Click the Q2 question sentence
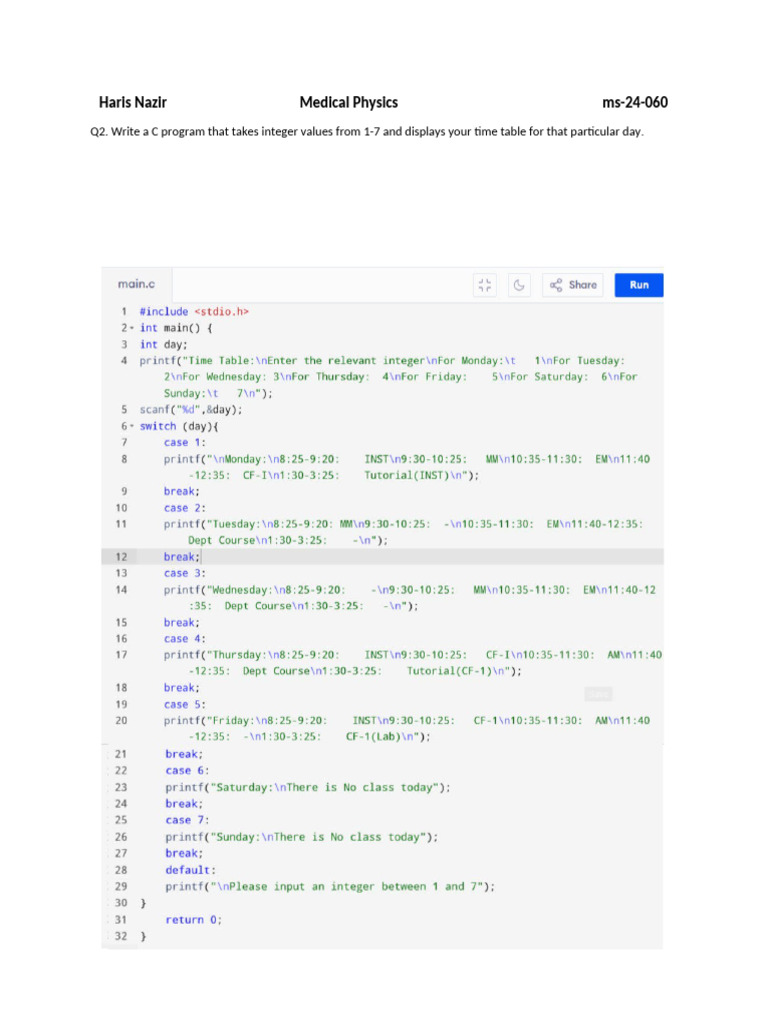This screenshot has width=768, height=1024. (x=367, y=131)
